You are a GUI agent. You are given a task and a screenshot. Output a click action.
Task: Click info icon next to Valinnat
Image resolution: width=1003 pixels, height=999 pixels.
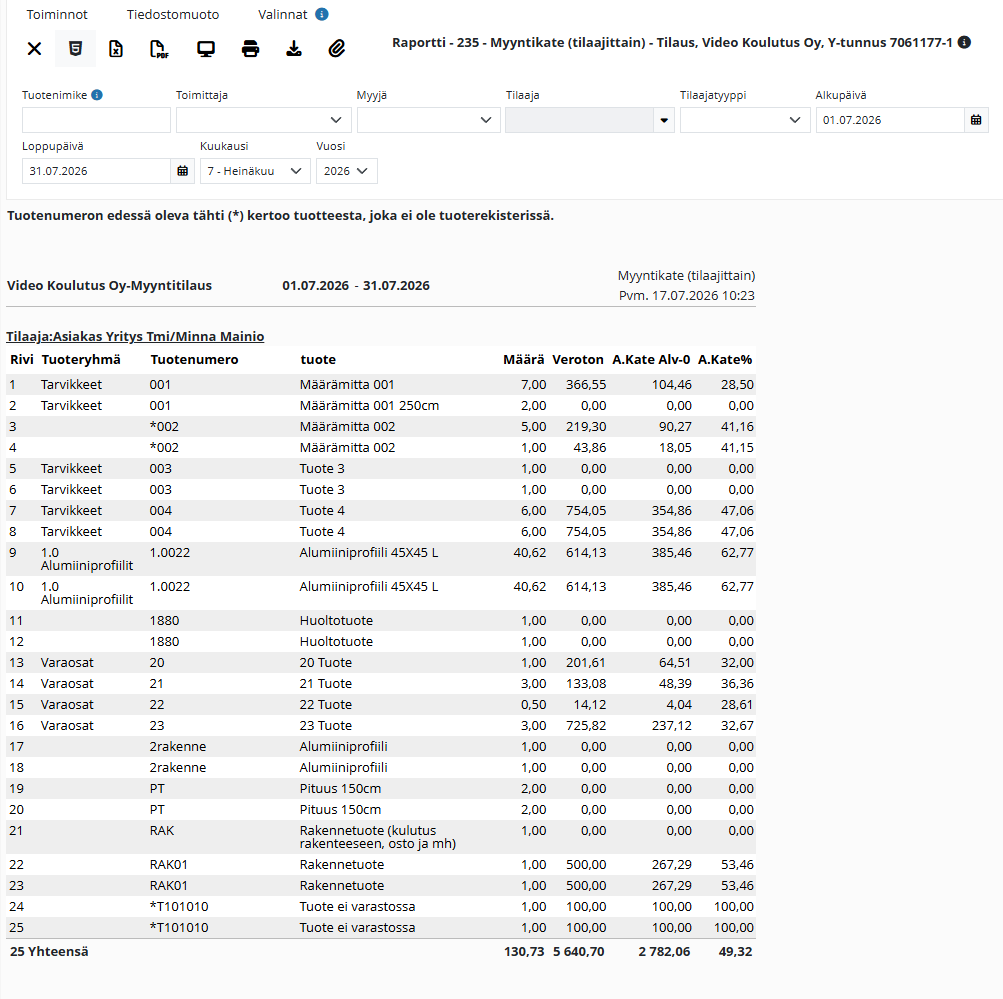click(322, 14)
